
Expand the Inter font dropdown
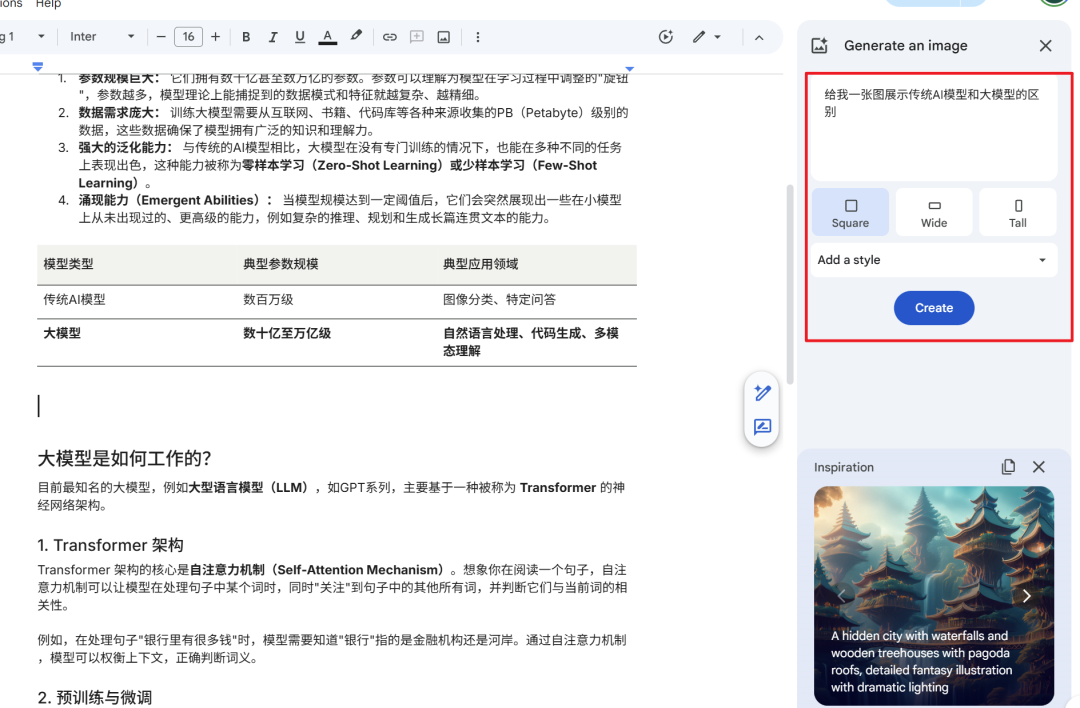102,37
